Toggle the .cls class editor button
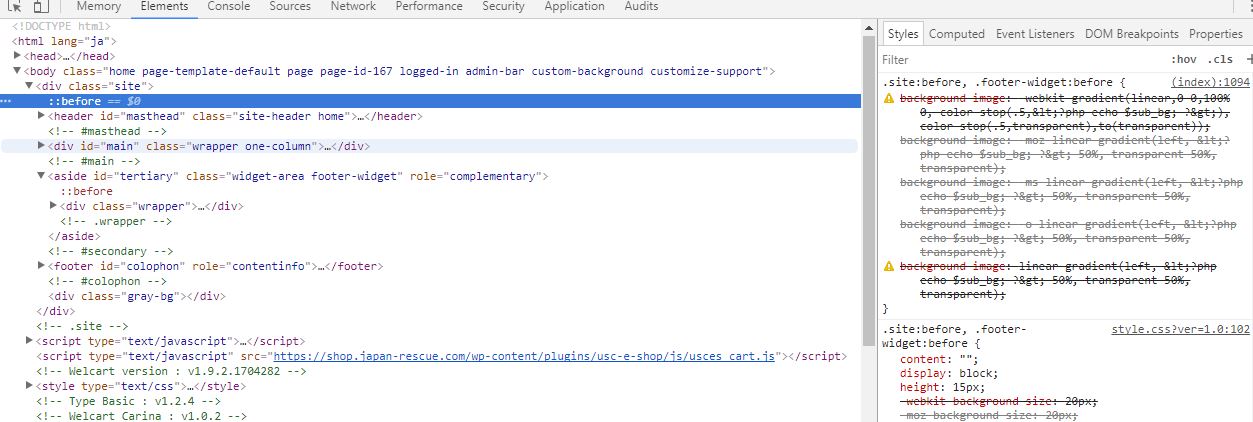The height and width of the screenshot is (422, 1253). (1220, 60)
